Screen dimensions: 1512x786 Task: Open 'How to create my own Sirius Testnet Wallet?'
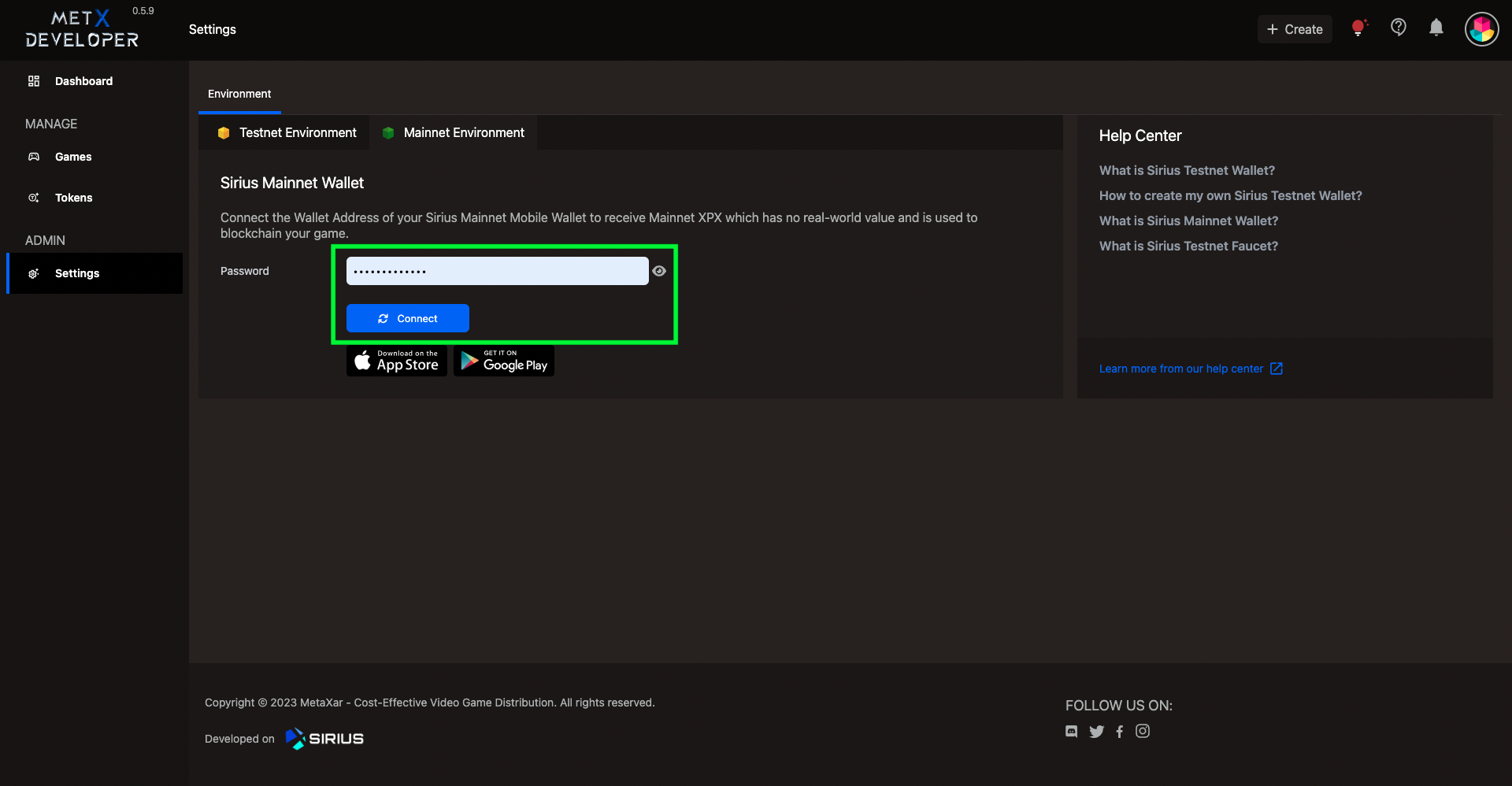tap(1231, 195)
